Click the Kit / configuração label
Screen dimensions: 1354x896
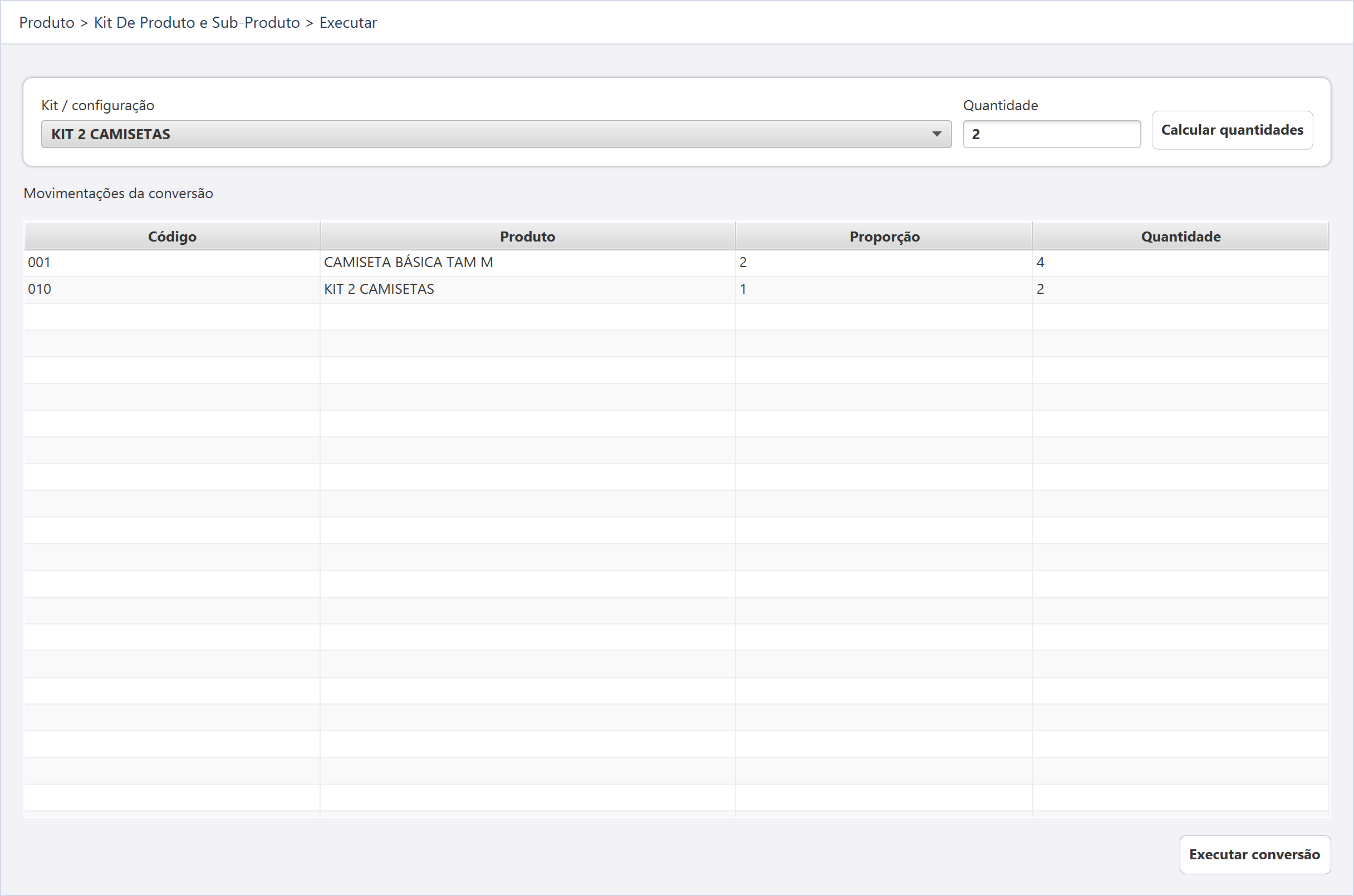click(x=98, y=105)
